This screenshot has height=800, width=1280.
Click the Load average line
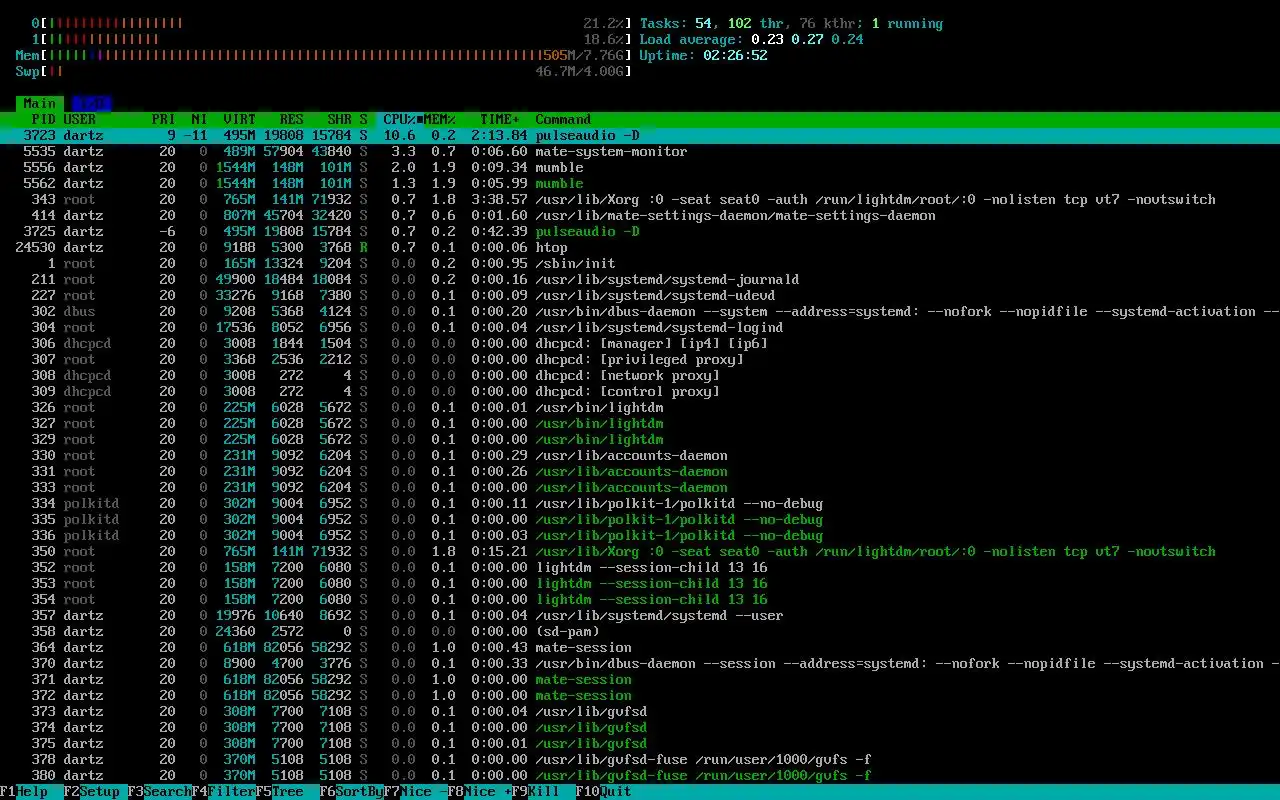coord(751,39)
